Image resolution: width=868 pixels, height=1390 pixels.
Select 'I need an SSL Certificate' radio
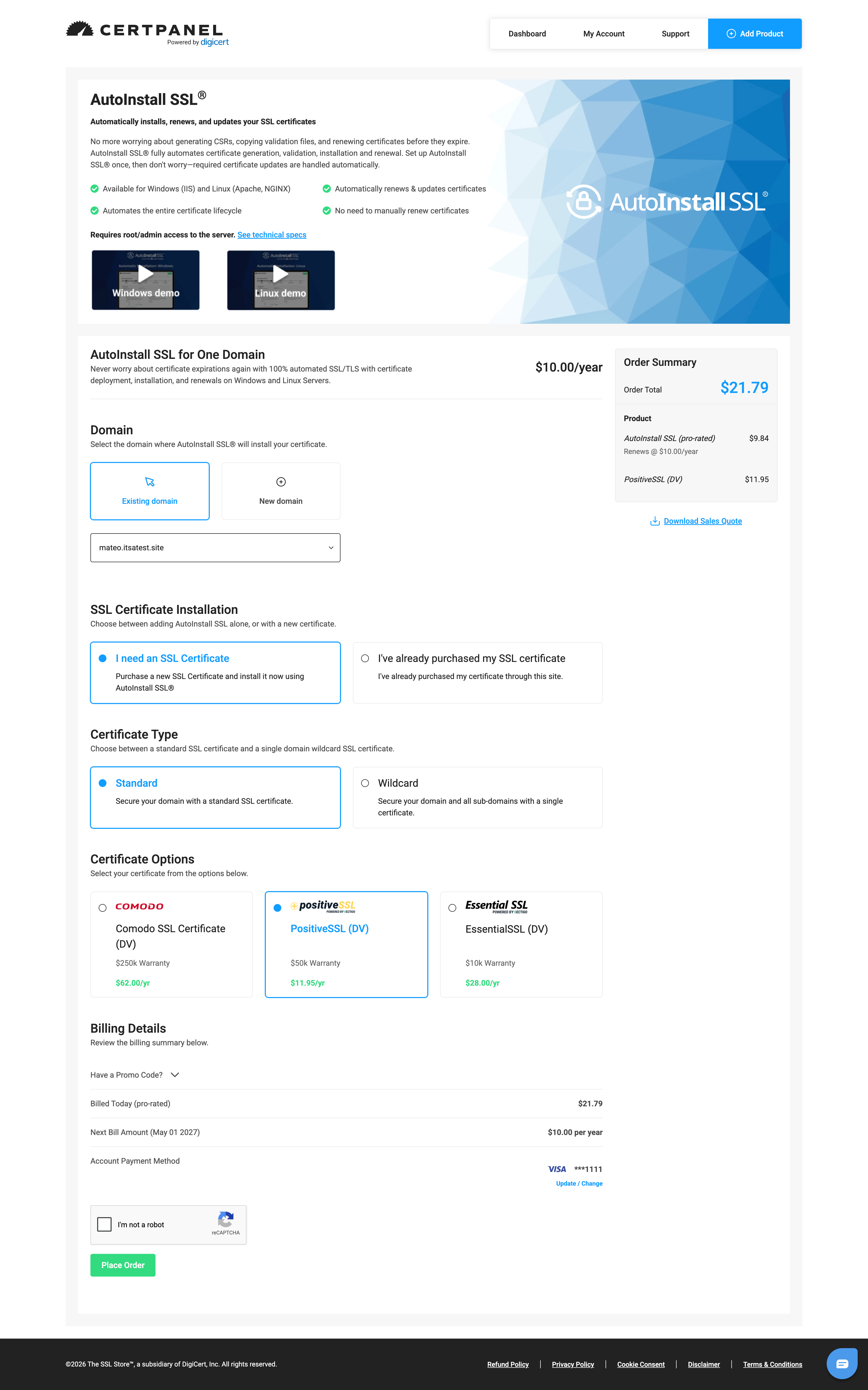pos(103,659)
